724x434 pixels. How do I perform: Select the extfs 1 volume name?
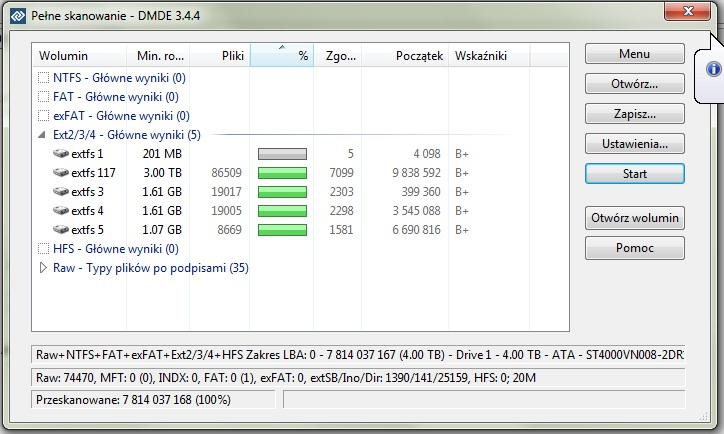coord(87,153)
